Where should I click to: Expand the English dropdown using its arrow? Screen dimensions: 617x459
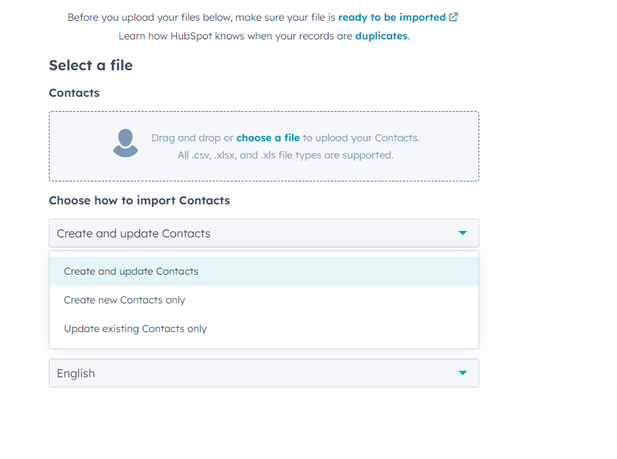click(462, 373)
